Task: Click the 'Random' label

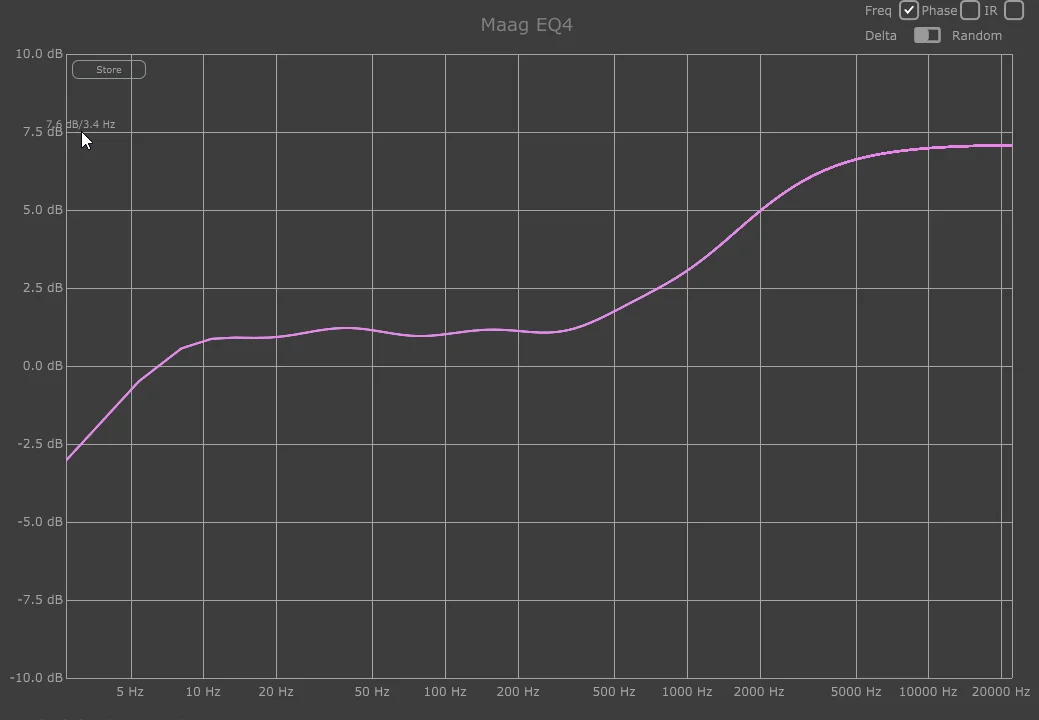Action: [x=977, y=36]
